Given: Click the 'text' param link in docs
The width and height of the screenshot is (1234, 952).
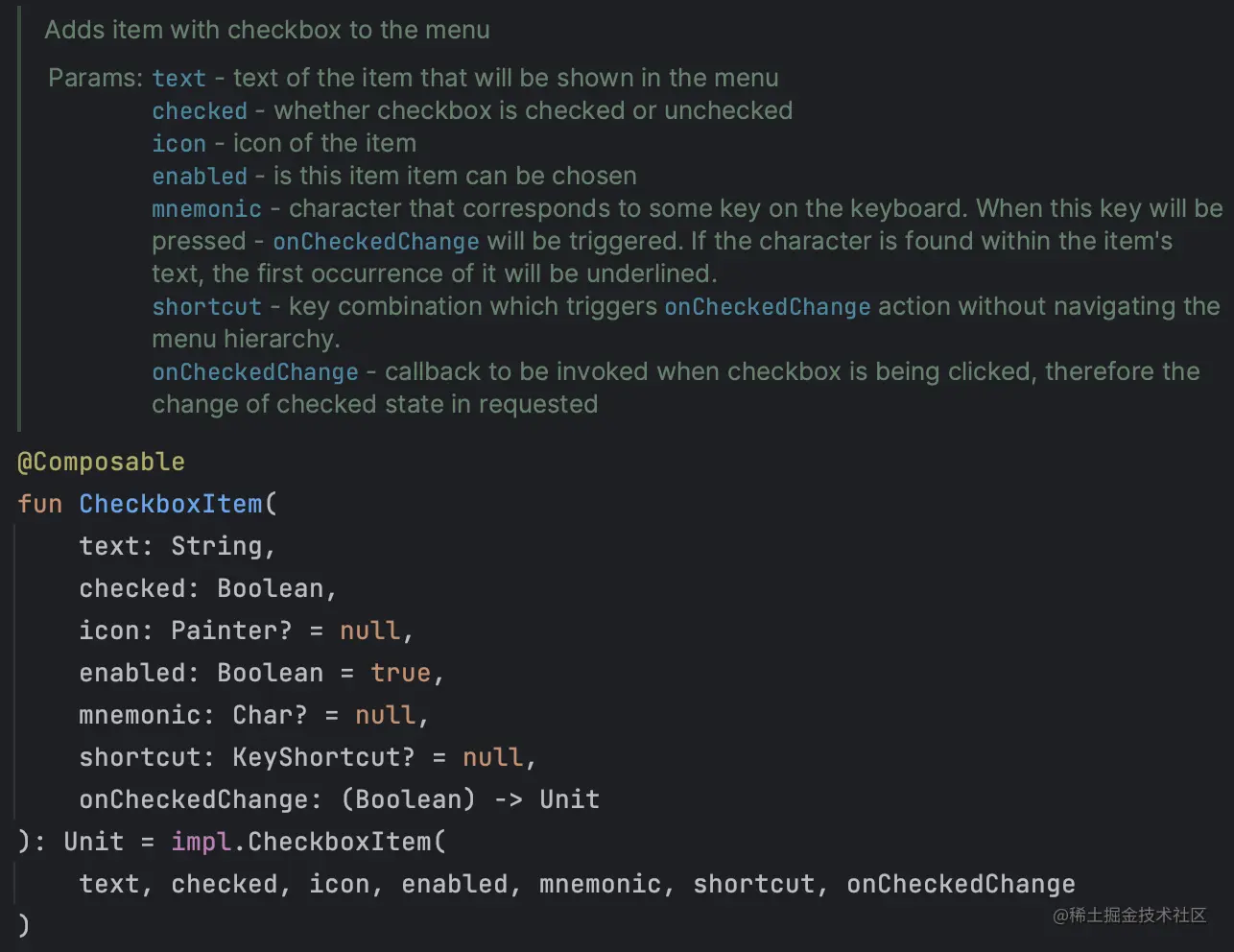Looking at the screenshot, I should 178,79.
